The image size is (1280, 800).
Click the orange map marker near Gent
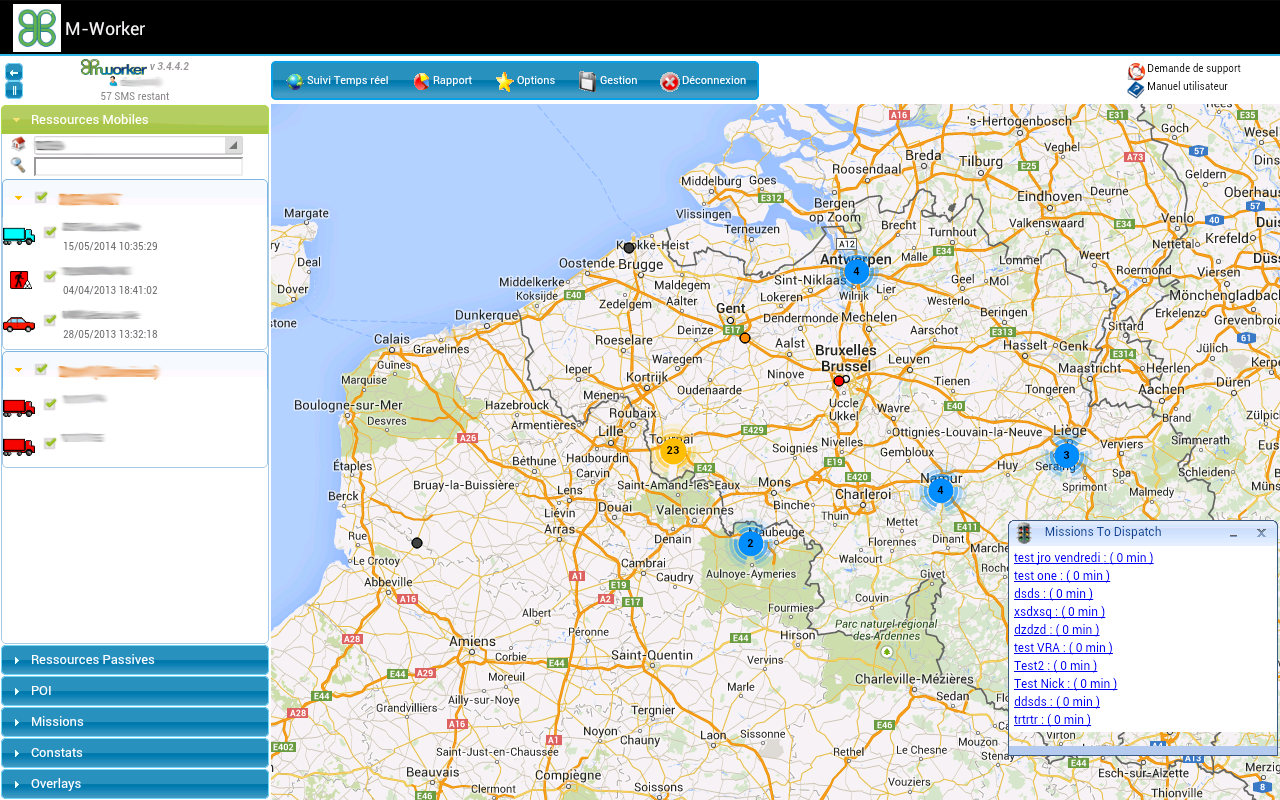(x=745, y=338)
